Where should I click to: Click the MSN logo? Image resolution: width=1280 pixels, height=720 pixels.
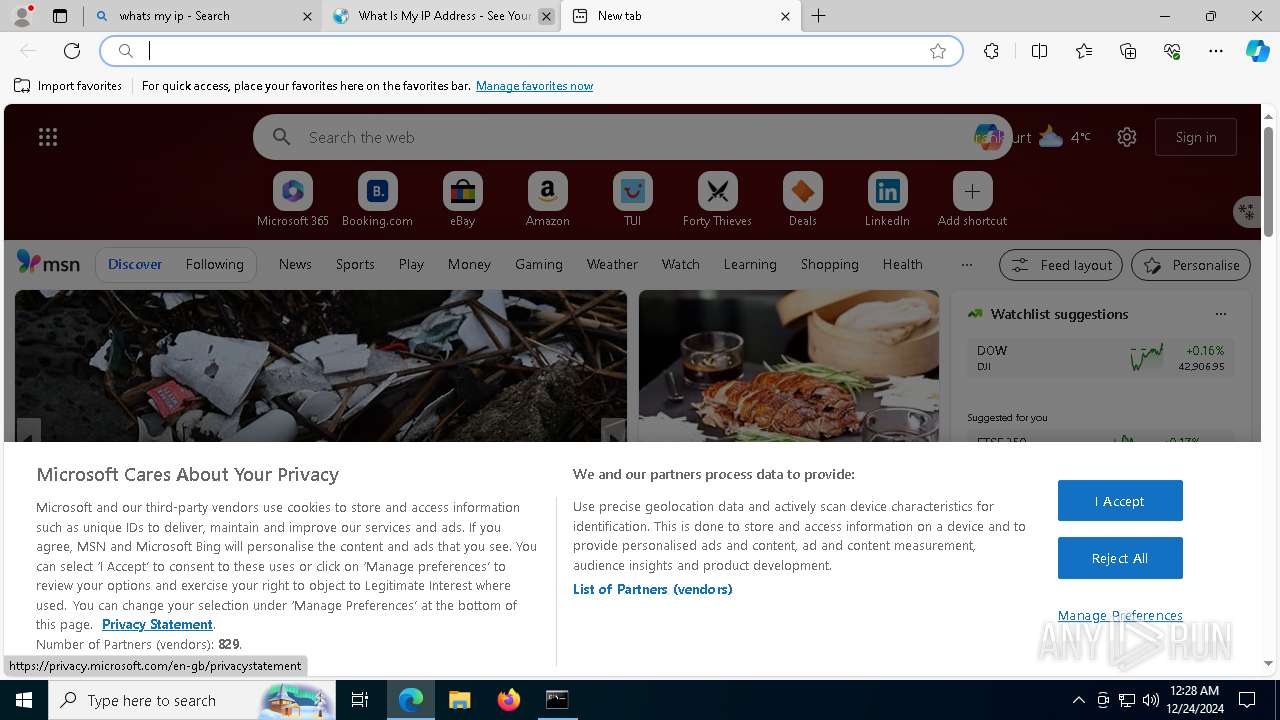coord(48,263)
